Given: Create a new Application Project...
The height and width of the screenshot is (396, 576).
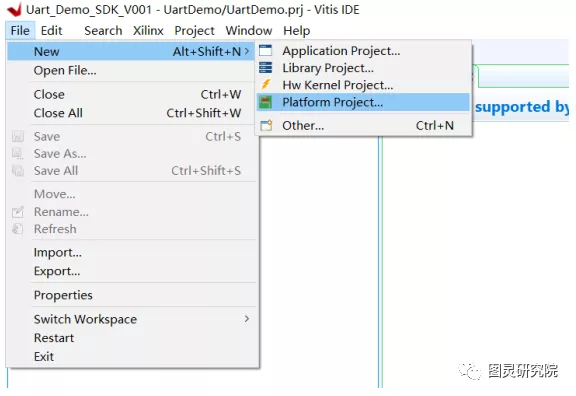Looking at the screenshot, I should 363,51.
